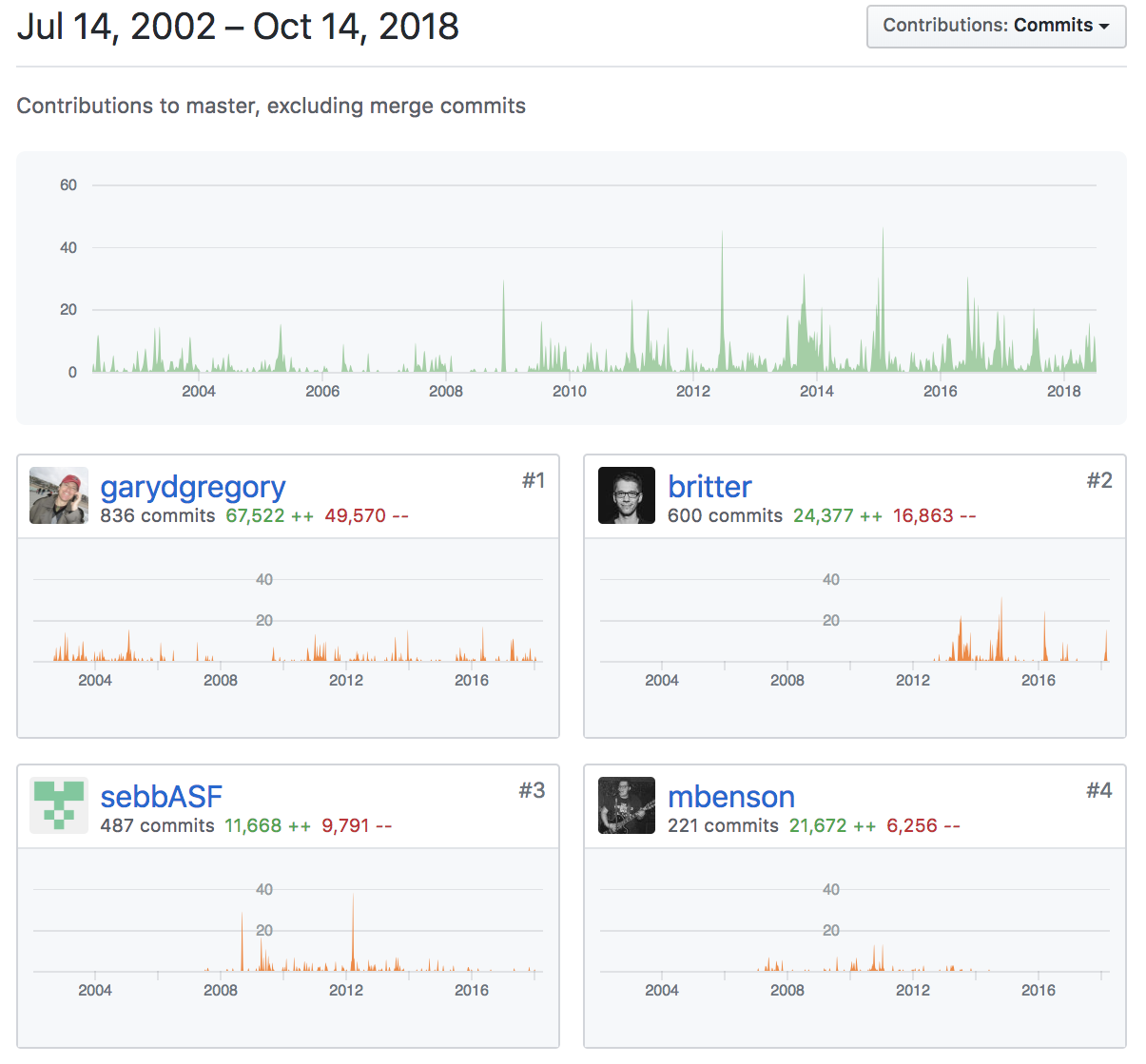Screen dimensions: 1146x1064
Task: Show mbenson's 221 commits
Action: (723, 826)
